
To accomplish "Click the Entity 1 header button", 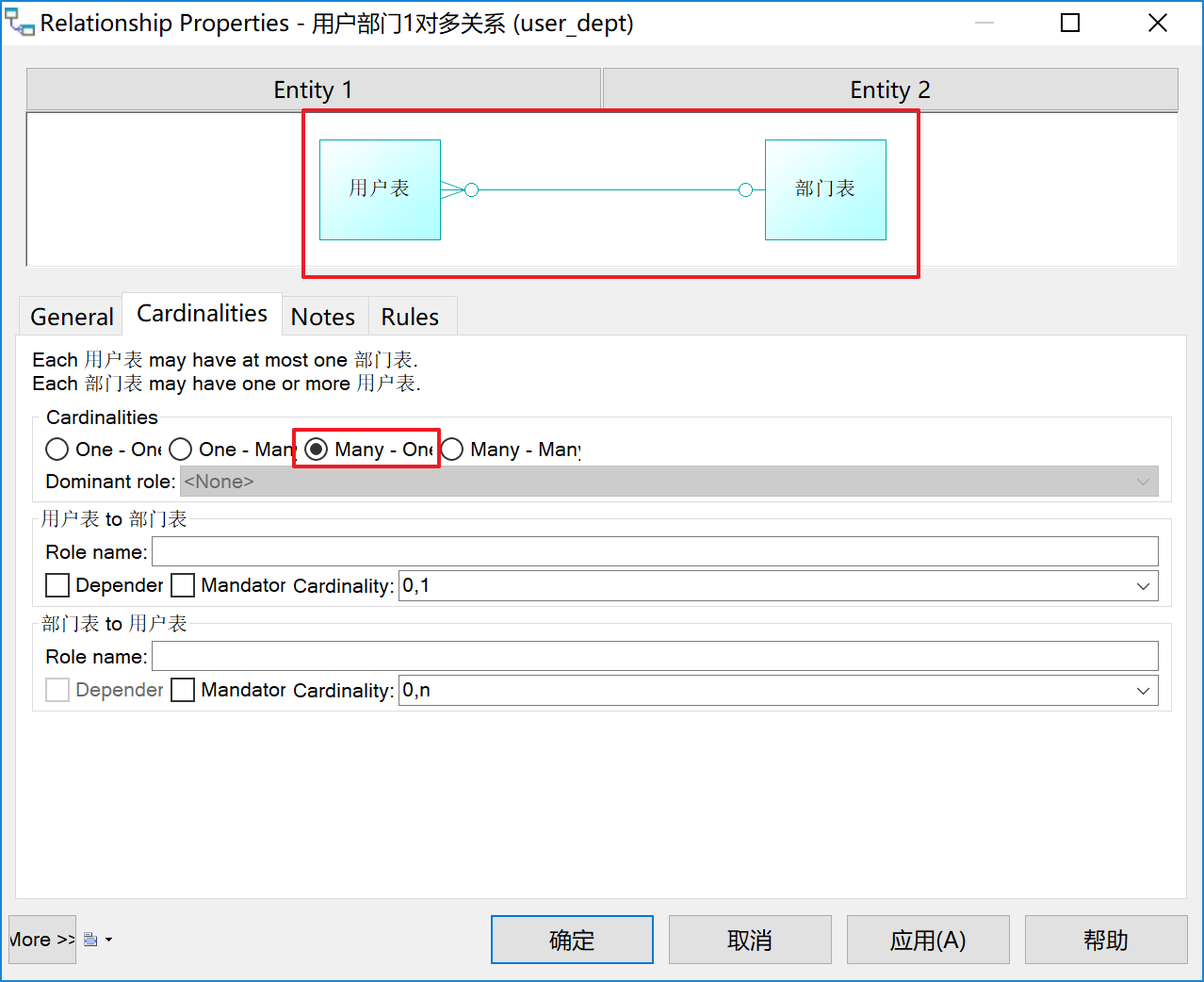I will pos(314,90).
